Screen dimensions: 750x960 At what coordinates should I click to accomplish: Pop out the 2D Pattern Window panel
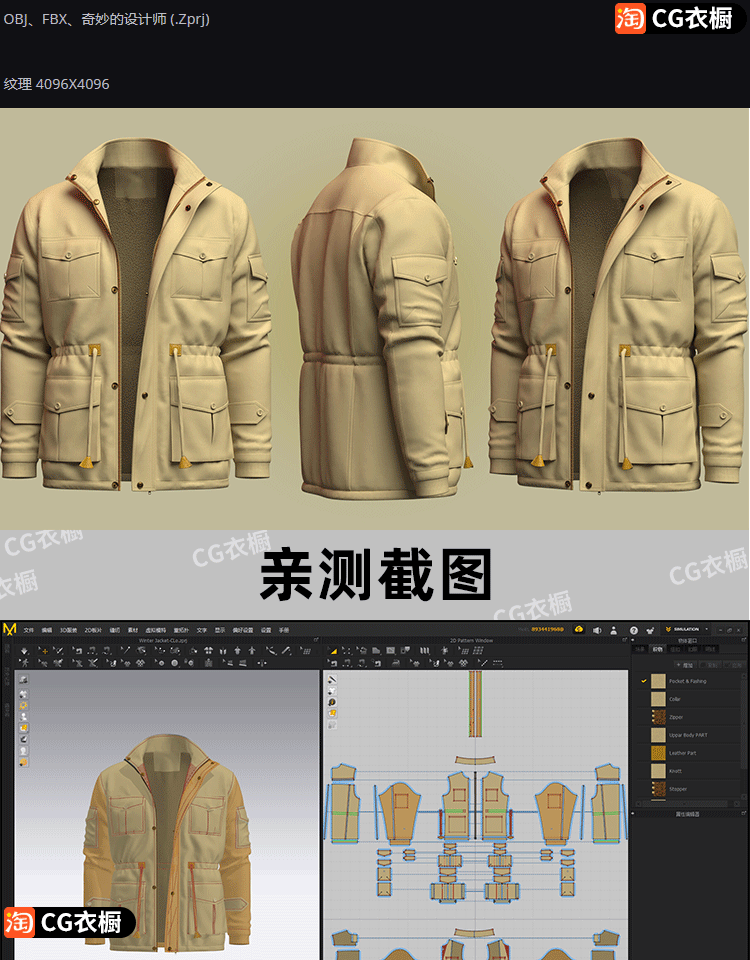(622, 640)
